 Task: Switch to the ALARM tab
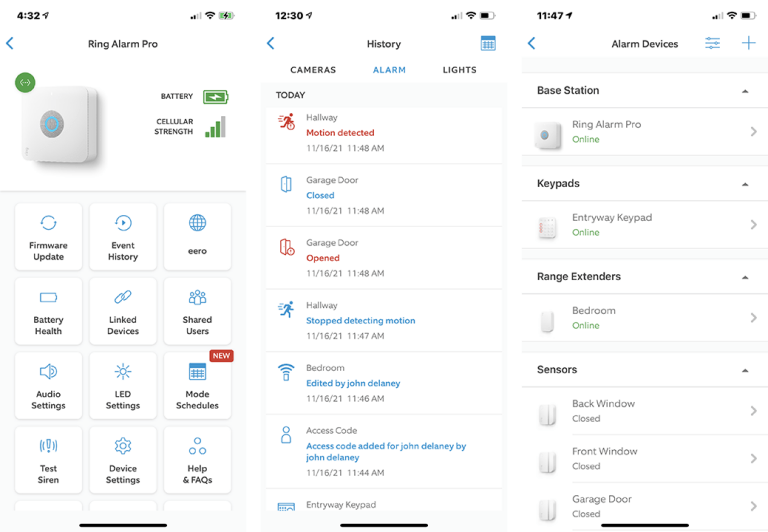(x=389, y=70)
